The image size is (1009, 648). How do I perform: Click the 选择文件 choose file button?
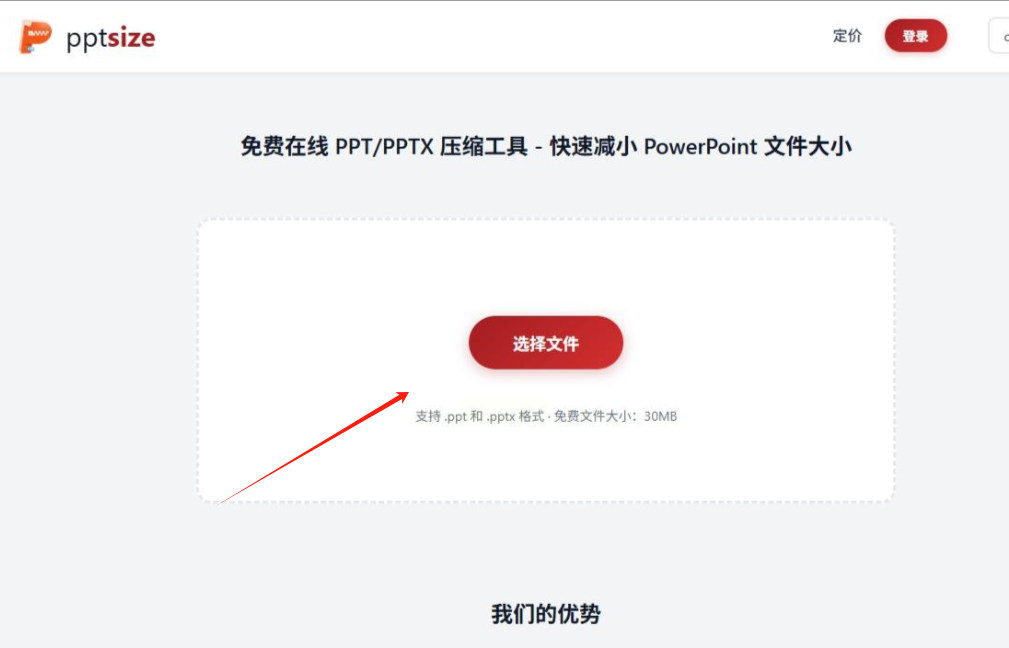(x=546, y=343)
